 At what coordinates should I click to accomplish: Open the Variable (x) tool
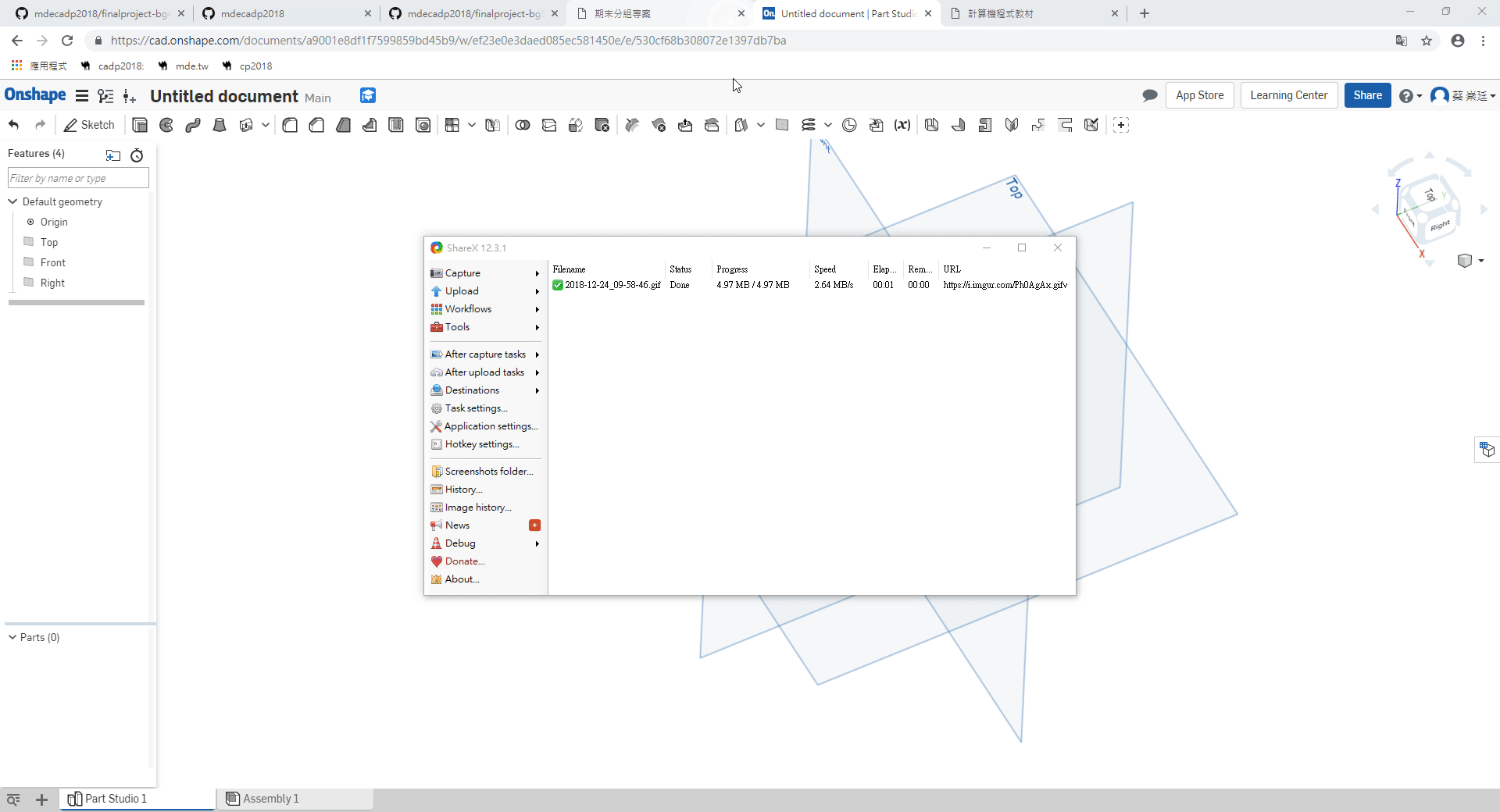click(x=902, y=125)
